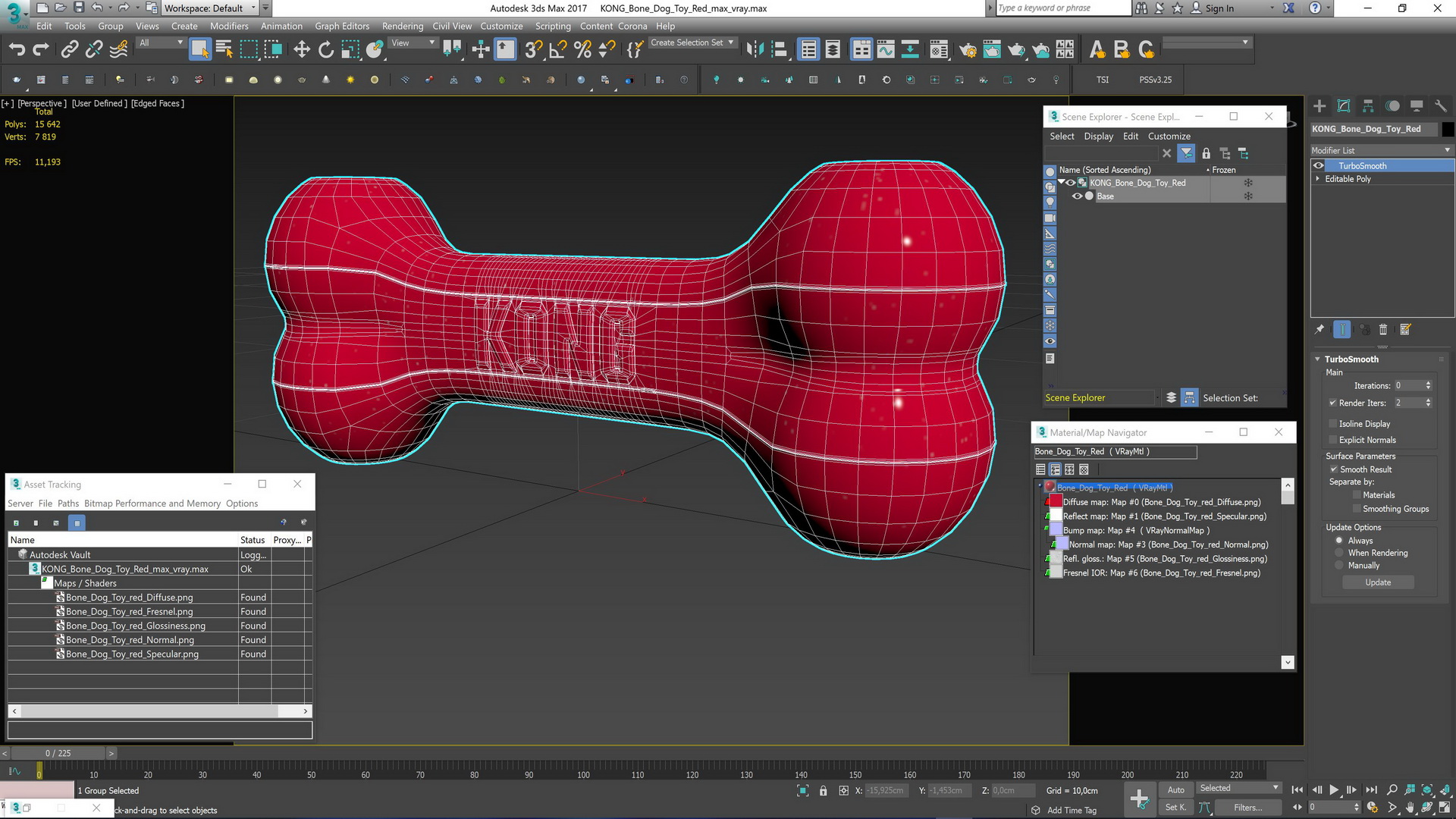Click the Auto key button
Screen dimensions: 1456x819
coord(1175,790)
